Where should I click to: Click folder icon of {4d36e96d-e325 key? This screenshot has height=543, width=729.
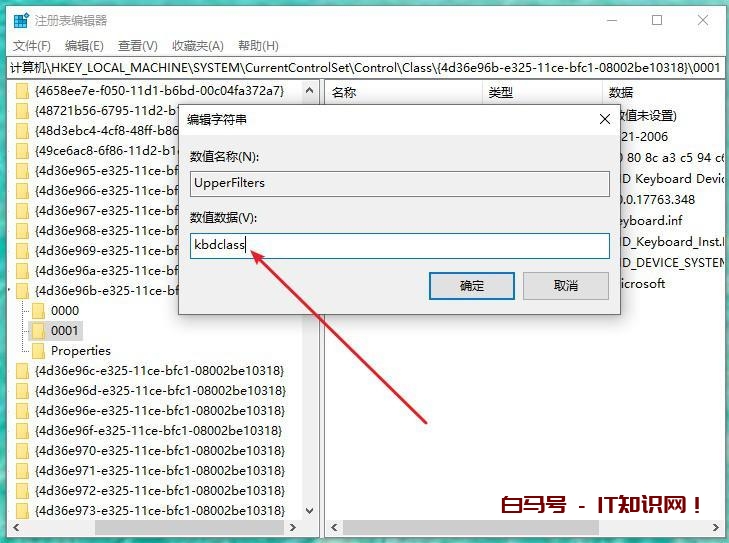(22, 391)
